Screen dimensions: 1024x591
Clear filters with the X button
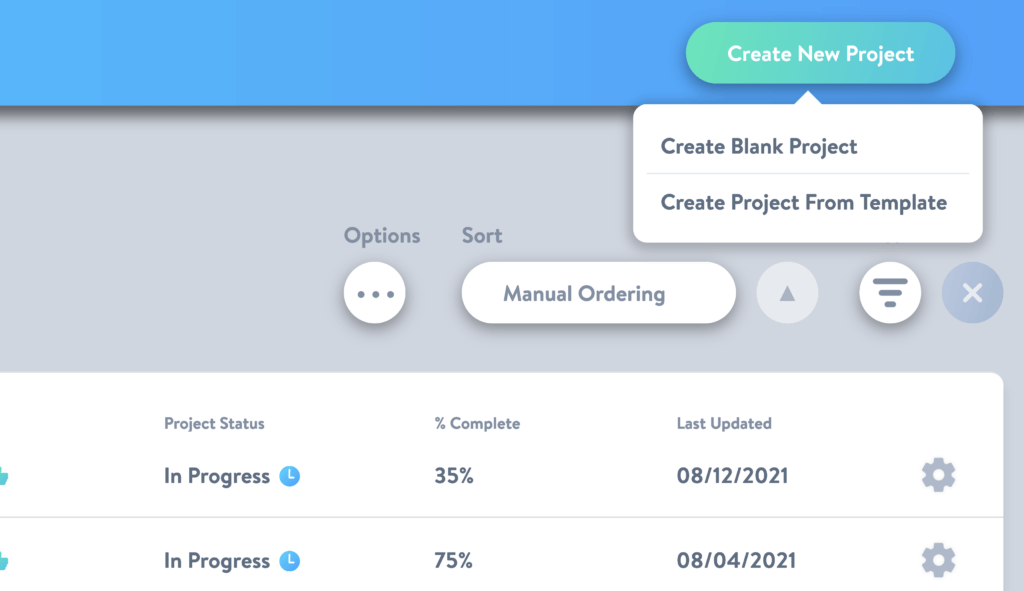point(972,293)
